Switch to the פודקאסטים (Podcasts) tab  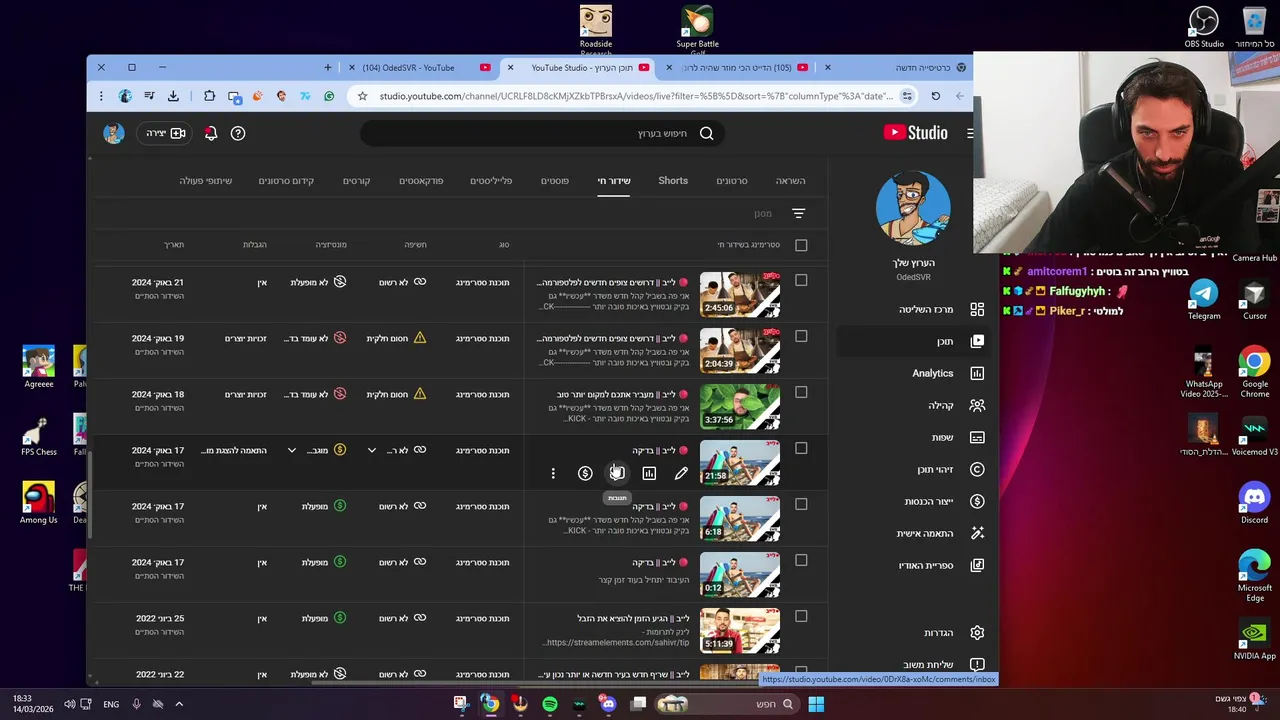click(x=421, y=181)
